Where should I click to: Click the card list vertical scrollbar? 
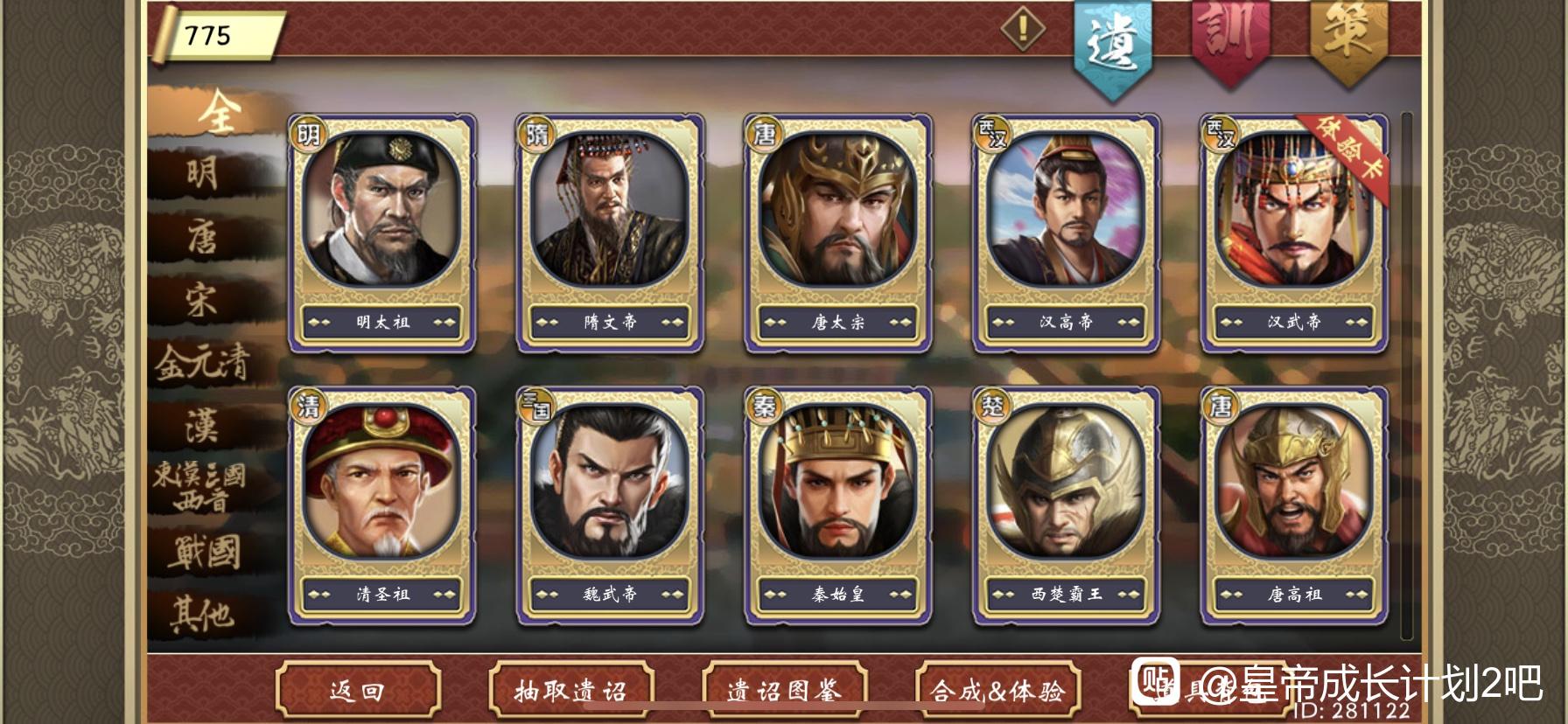pyautogui.click(x=1407, y=376)
